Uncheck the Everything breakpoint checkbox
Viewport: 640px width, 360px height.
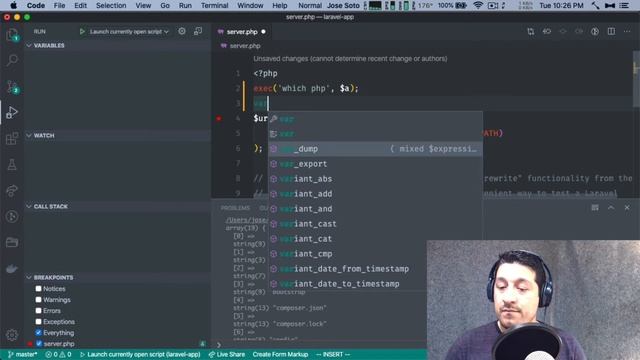(x=38, y=333)
